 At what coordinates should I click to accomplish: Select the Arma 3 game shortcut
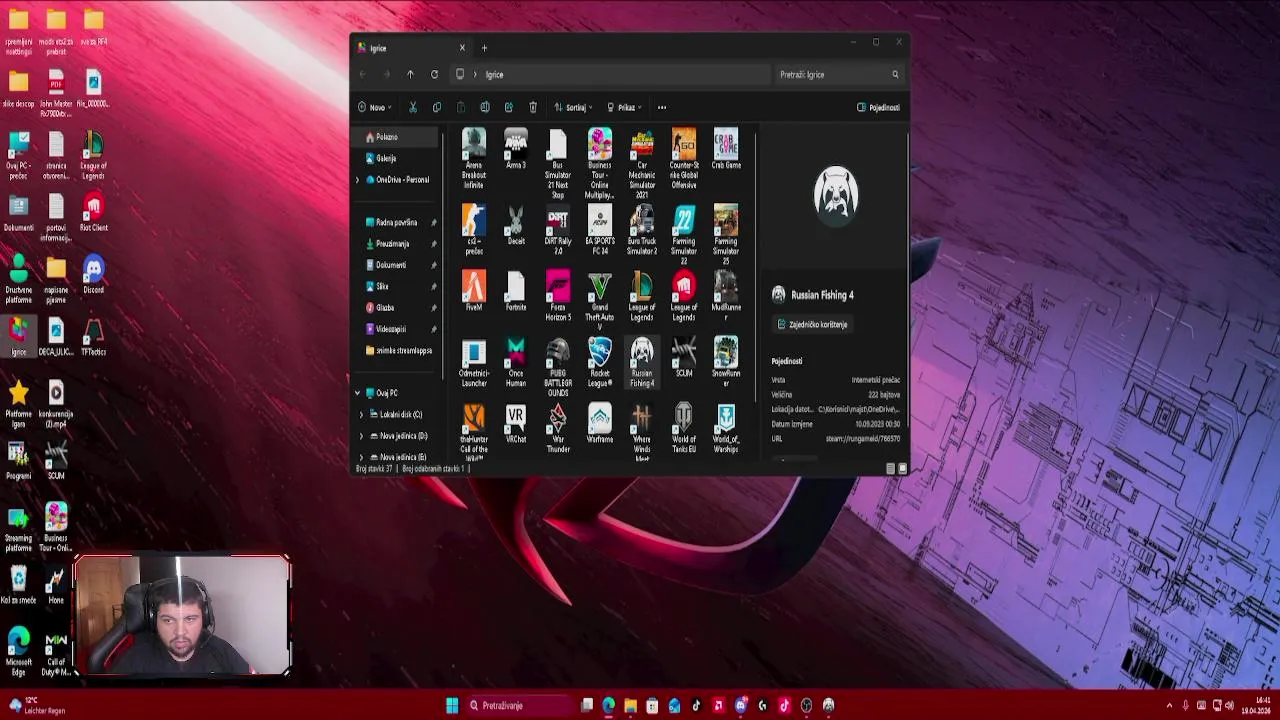(516, 150)
